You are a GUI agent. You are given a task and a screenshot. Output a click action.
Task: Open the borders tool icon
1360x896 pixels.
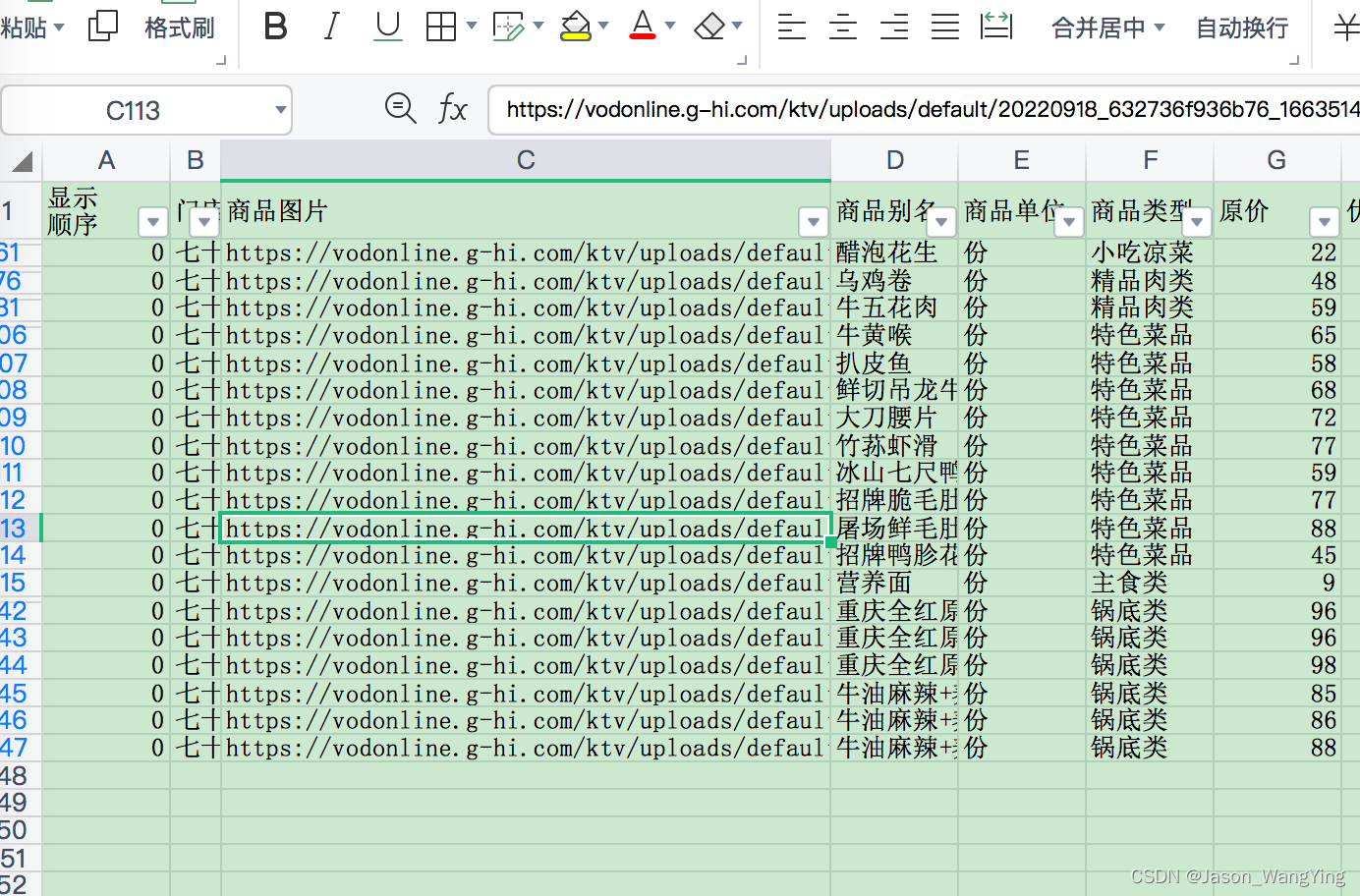click(441, 27)
